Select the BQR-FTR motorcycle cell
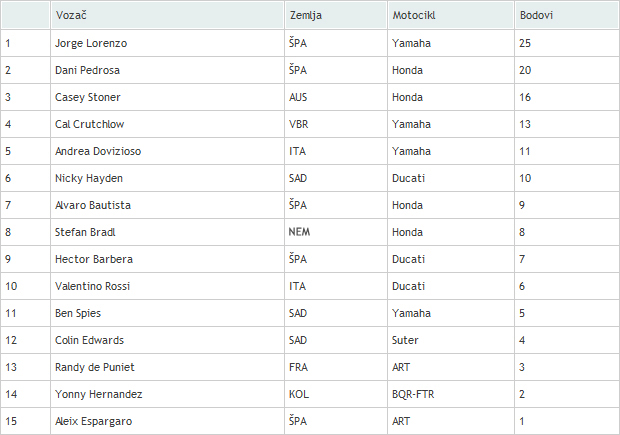620x435 pixels. tap(451, 394)
